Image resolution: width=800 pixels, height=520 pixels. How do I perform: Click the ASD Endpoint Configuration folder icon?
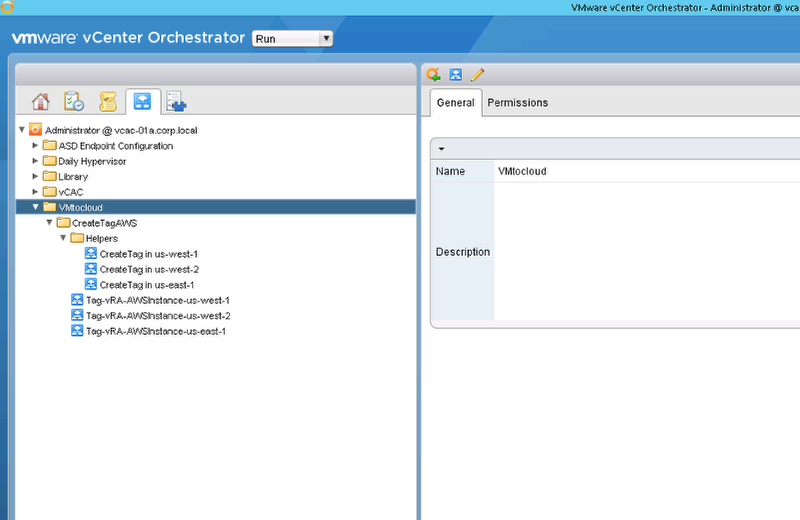coord(49,145)
